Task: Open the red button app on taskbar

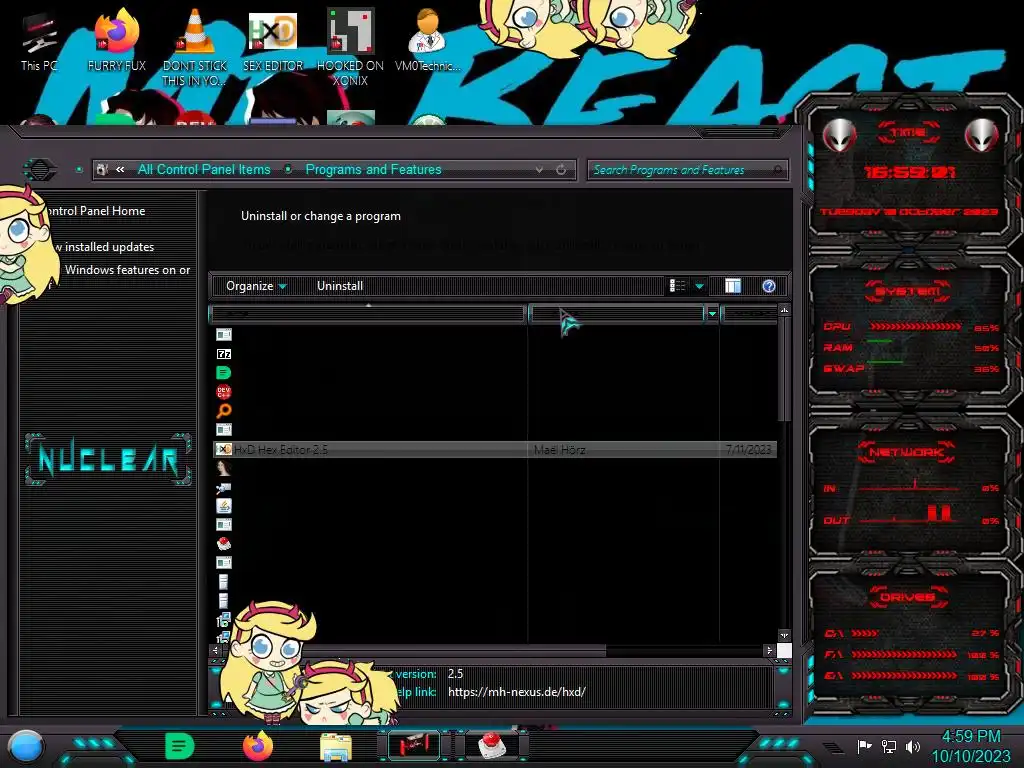Action: click(x=492, y=745)
